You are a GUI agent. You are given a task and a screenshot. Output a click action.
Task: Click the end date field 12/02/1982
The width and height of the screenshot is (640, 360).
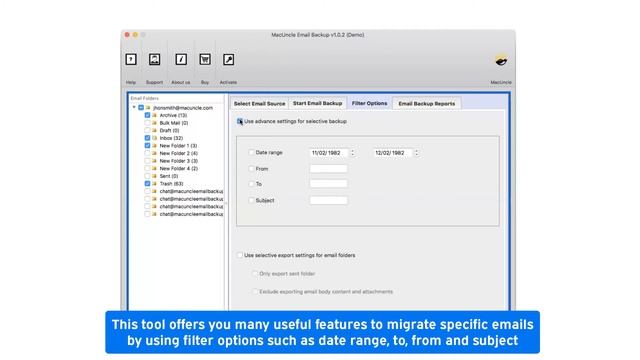tap(392, 153)
